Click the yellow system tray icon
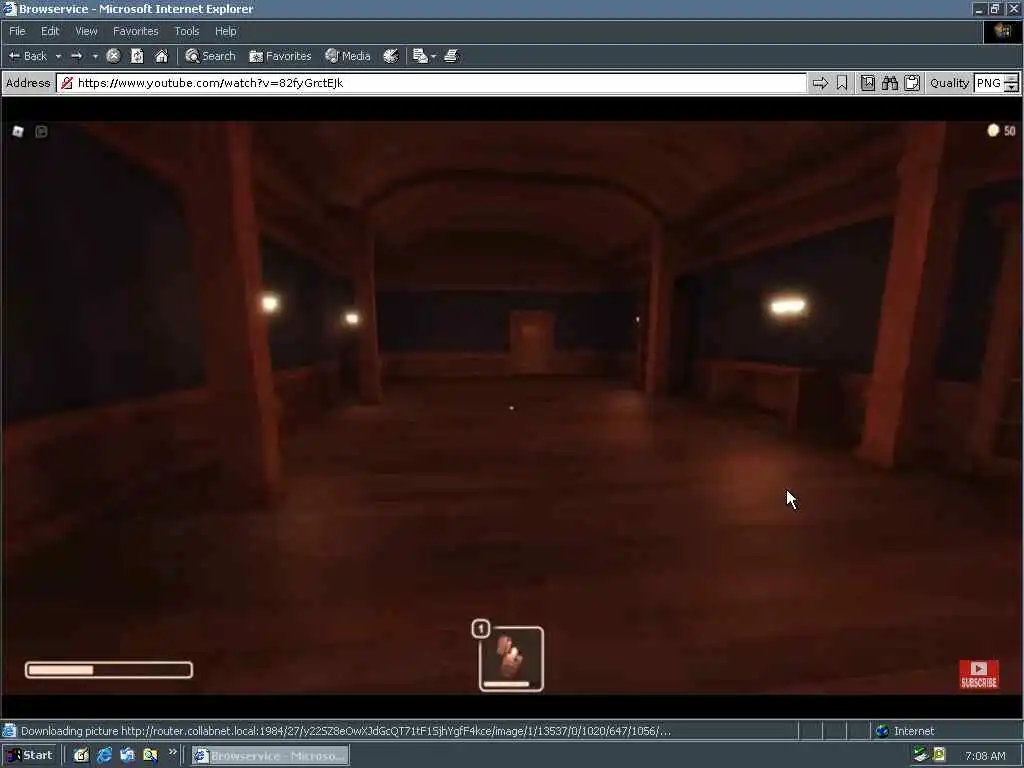 coord(939,756)
